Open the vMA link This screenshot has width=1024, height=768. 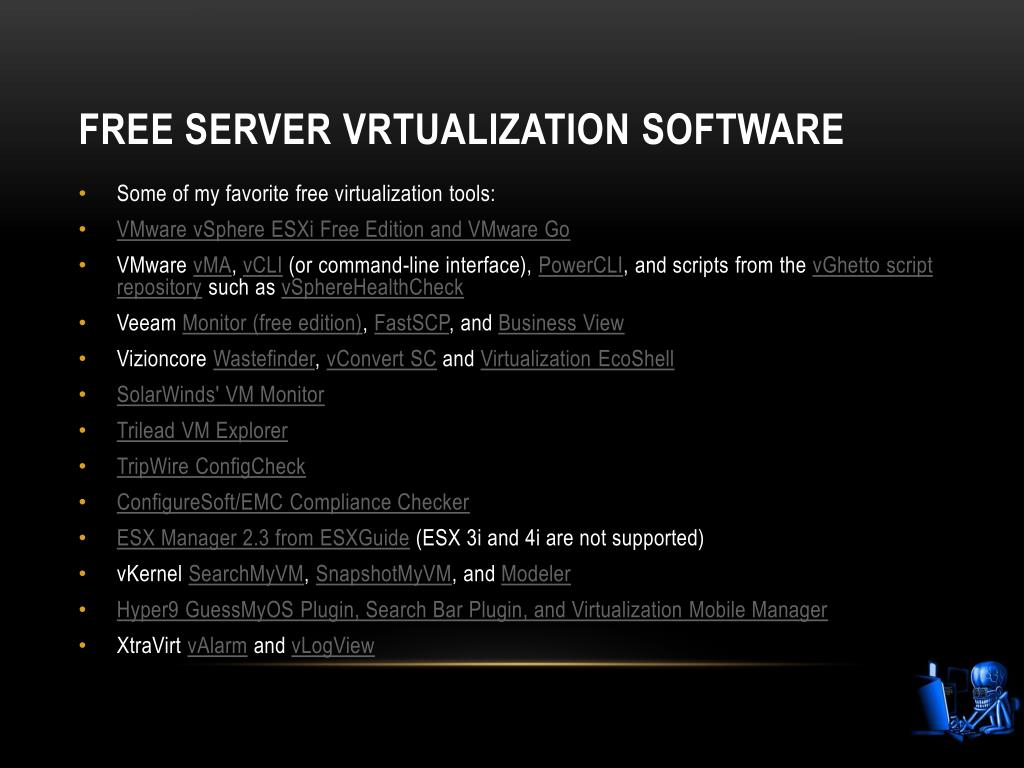coord(212,266)
